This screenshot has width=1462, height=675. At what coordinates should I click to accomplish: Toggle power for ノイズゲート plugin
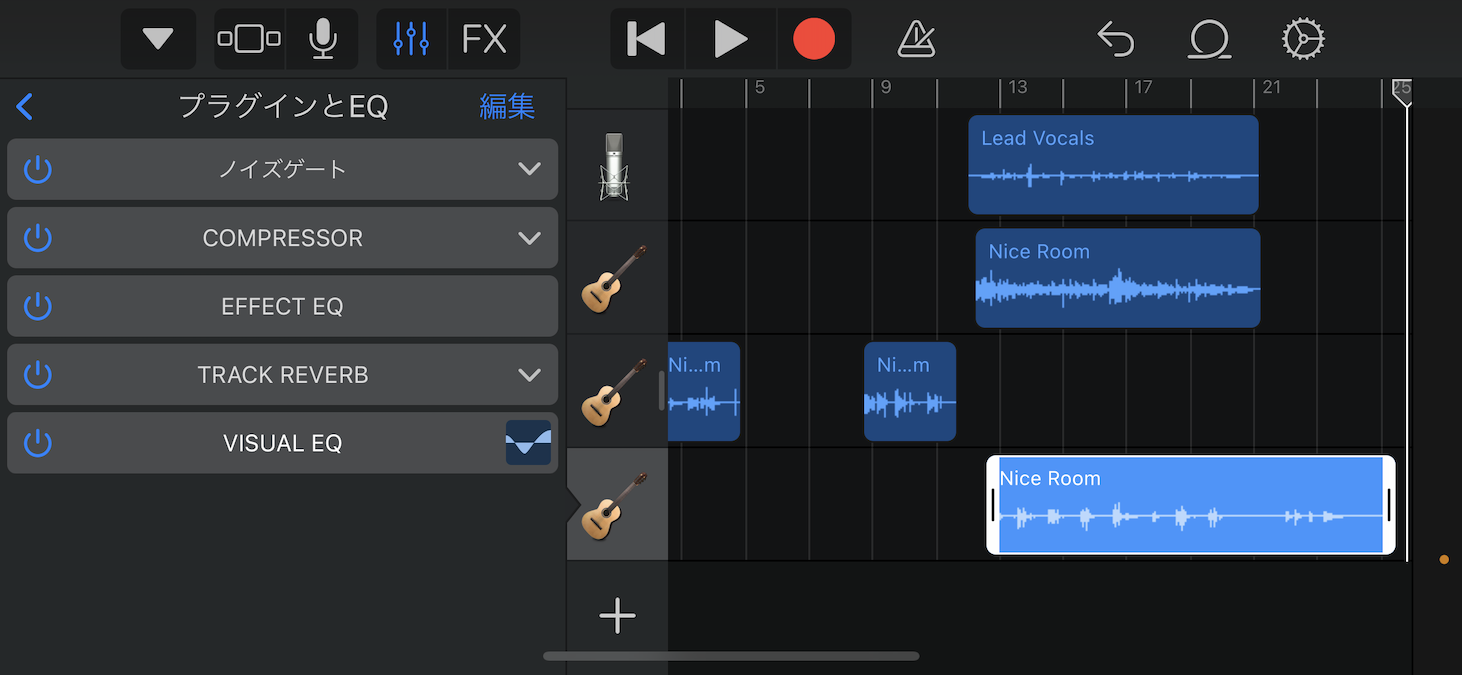[x=37, y=170]
